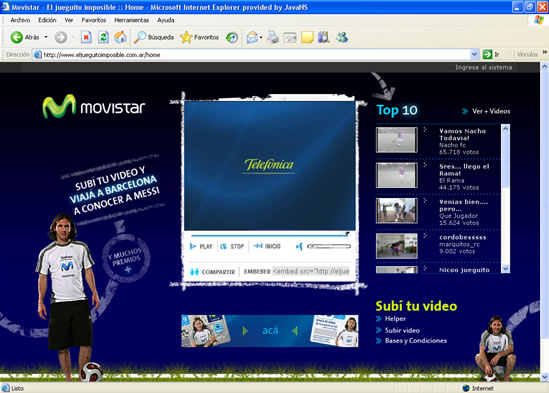Click the IE page icon in title bar
The height and width of the screenshot is (393, 549).
point(5,7)
